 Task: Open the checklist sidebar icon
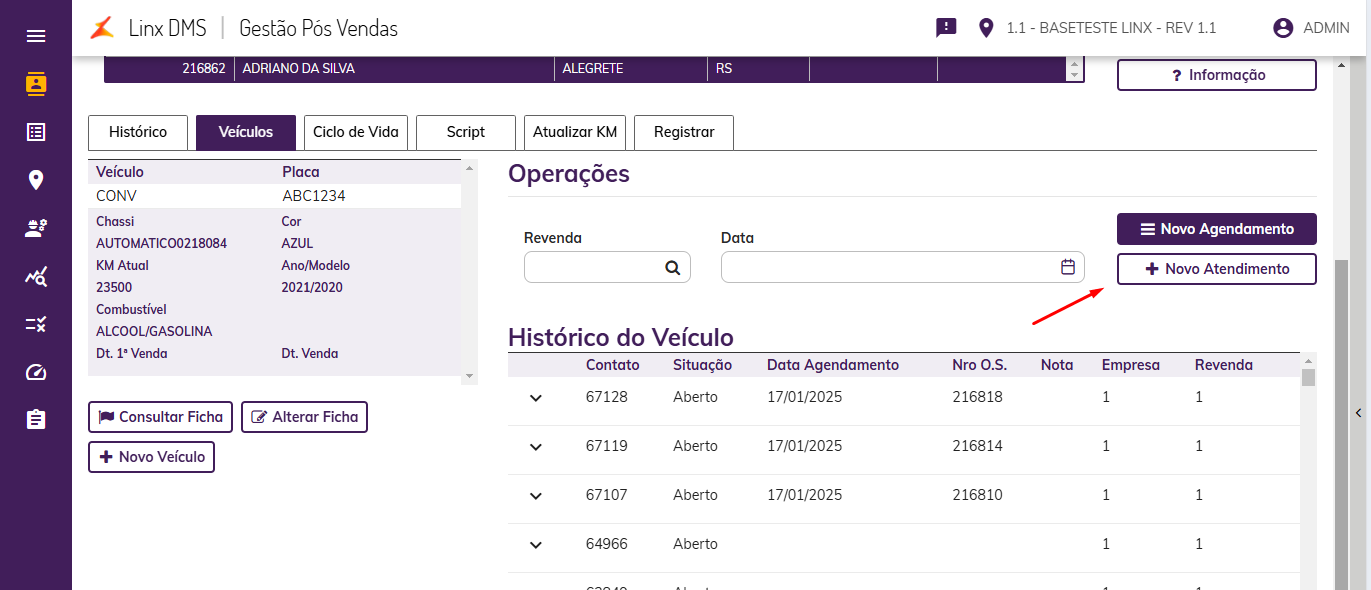pos(36,324)
